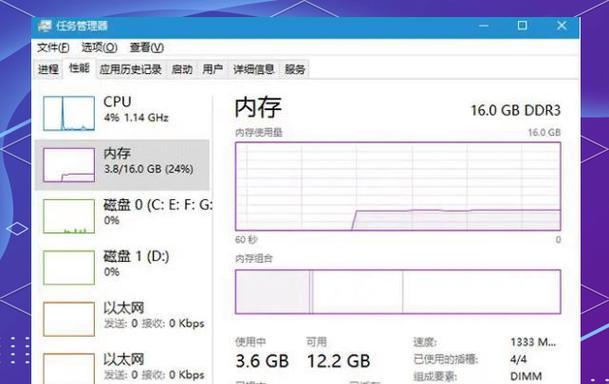Select the first 以太网 network item
The image size is (609, 384).
tap(123, 319)
